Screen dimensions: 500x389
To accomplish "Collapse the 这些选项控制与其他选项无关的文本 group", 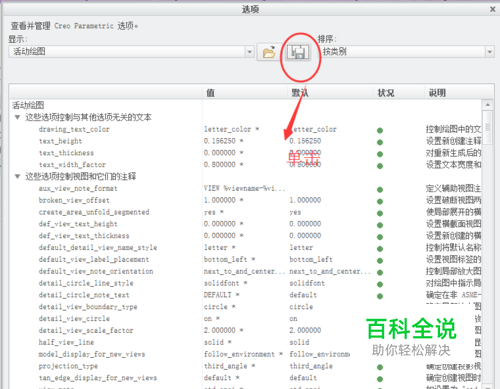I will 18,117.
